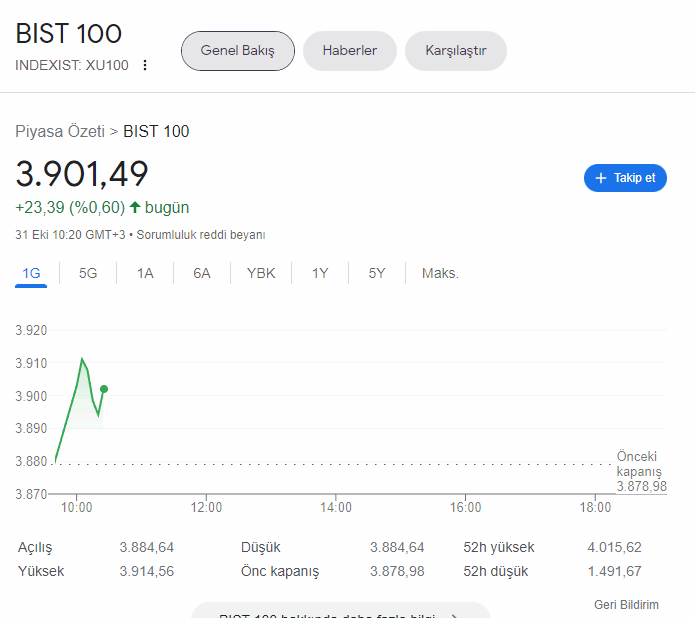The height and width of the screenshot is (618, 695).
Task: Click the INDEXIST: XU100 ticker text
Action: click(x=72, y=65)
